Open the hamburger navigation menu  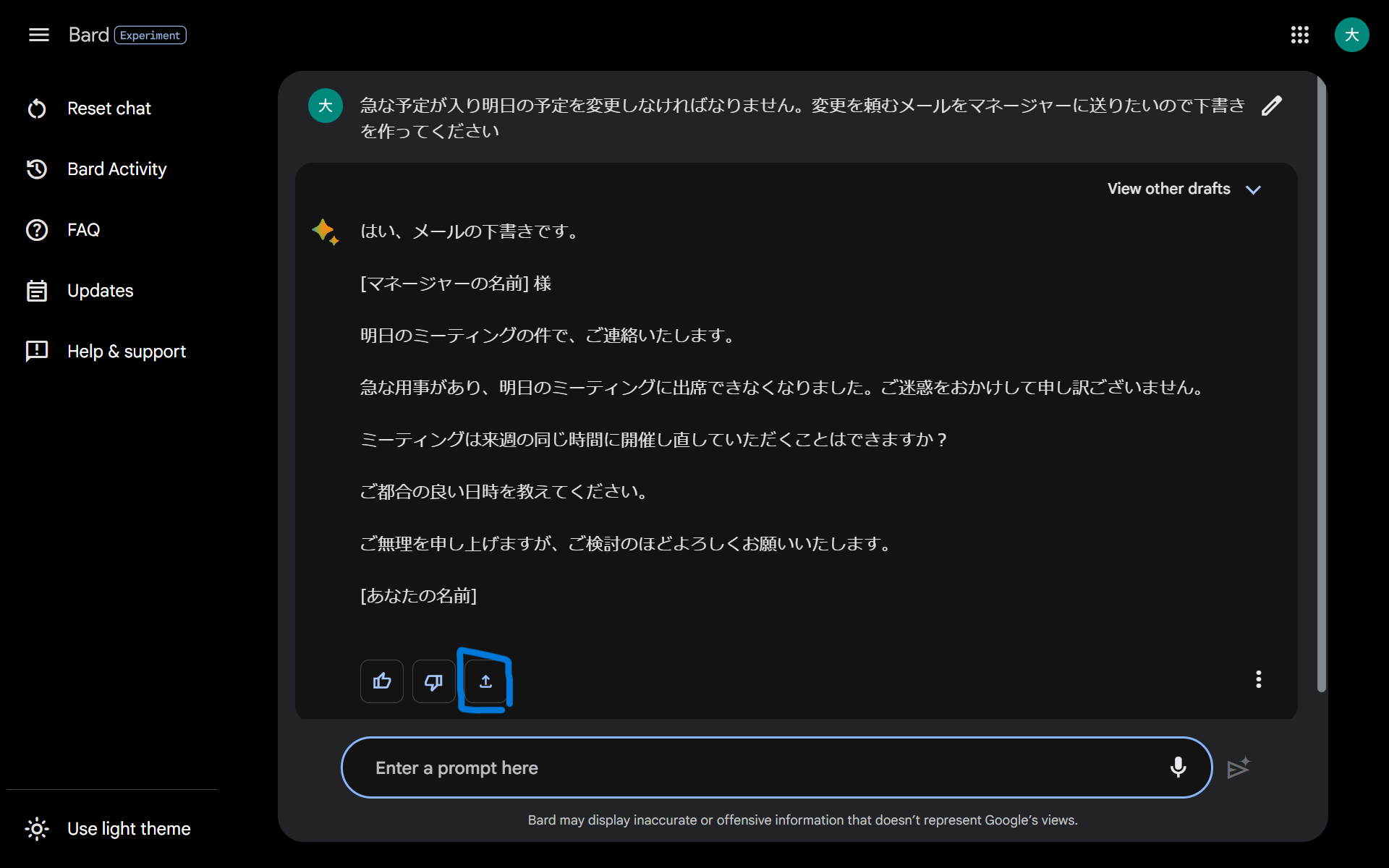click(x=38, y=35)
